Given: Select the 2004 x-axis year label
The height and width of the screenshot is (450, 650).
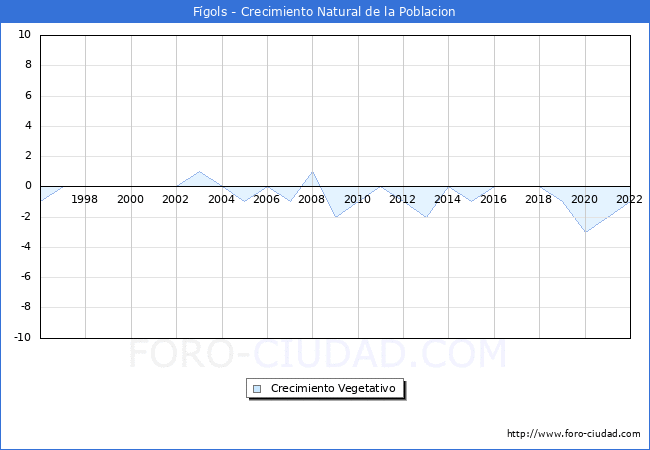Looking at the screenshot, I should coord(221,199).
